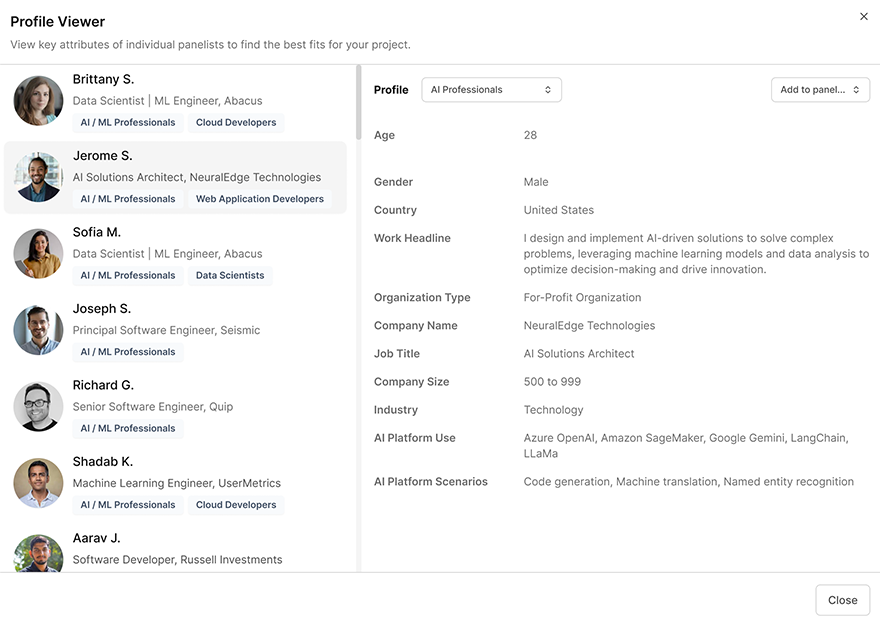880x626 pixels.
Task: Click the panelist list scrollbar
Action: pyautogui.click(x=357, y=100)
